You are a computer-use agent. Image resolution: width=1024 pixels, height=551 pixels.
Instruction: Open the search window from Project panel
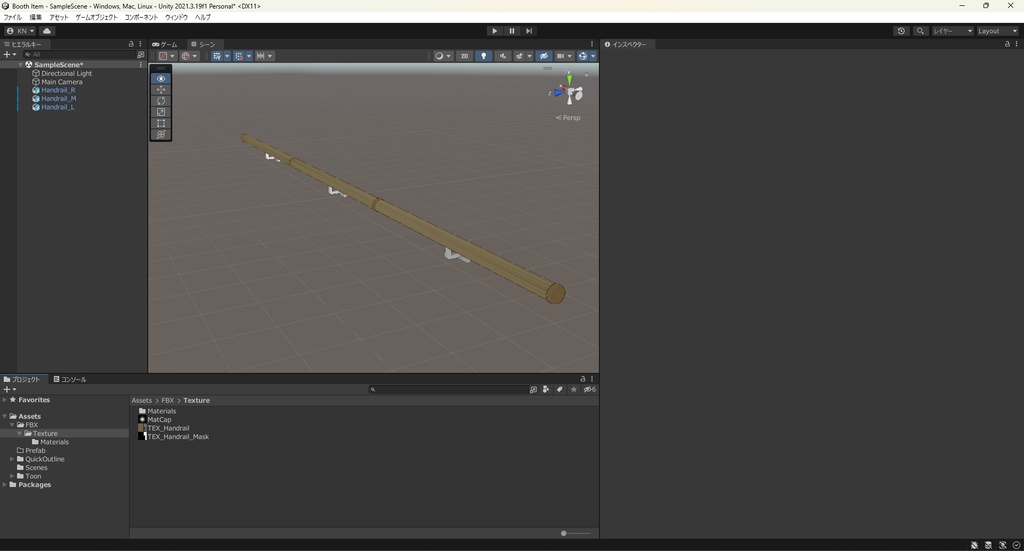[533, 389]
